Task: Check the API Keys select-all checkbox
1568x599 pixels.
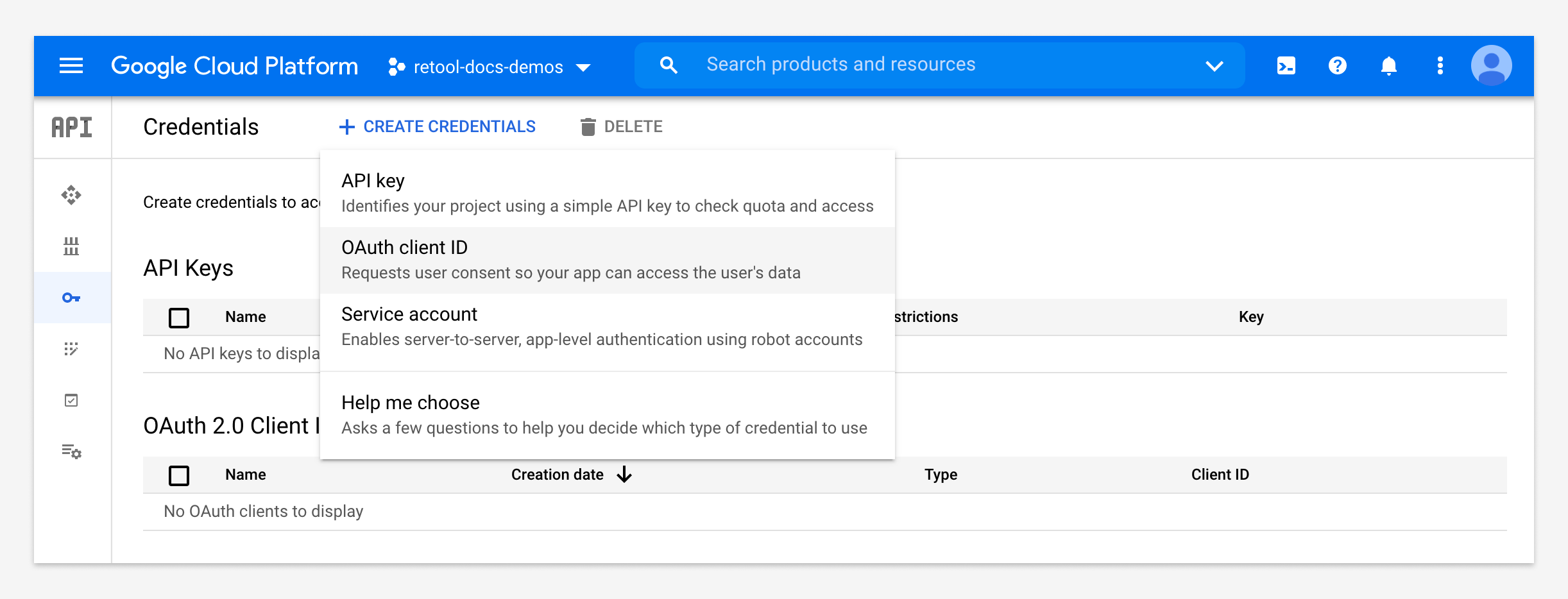Action: 179,317
